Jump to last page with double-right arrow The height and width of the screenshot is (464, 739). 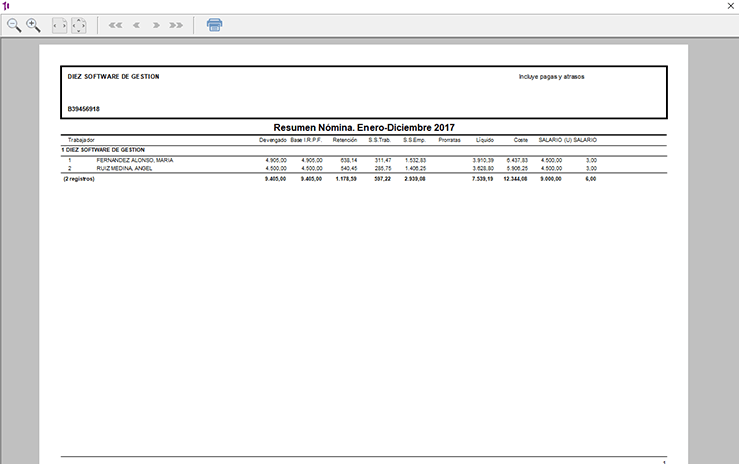pyautogui.click(x=176, y=25)
